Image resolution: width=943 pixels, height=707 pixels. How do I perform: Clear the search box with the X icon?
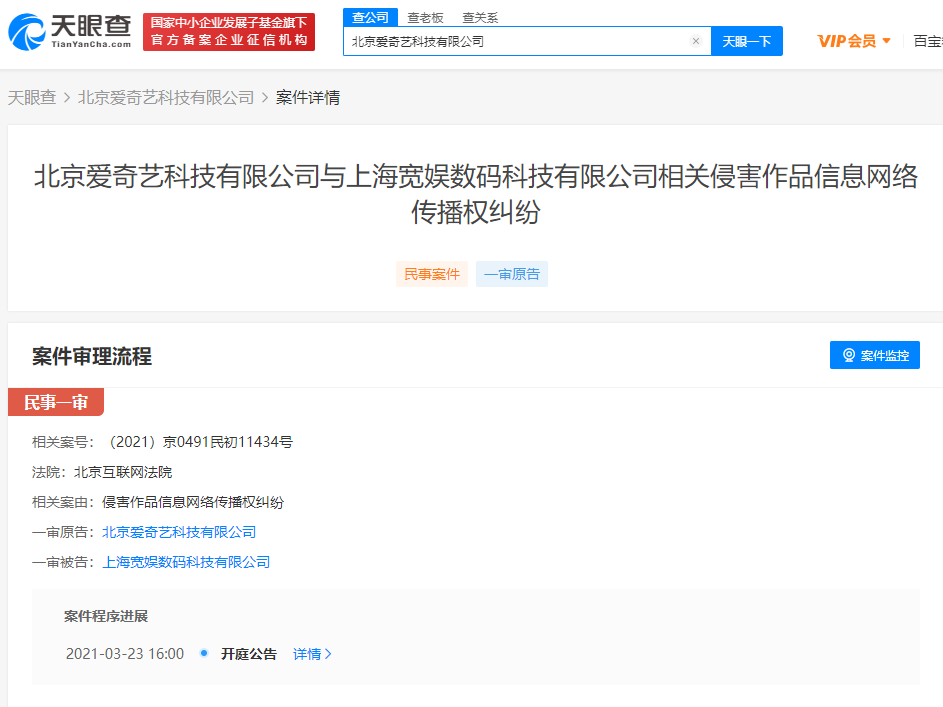coord(696,41)
